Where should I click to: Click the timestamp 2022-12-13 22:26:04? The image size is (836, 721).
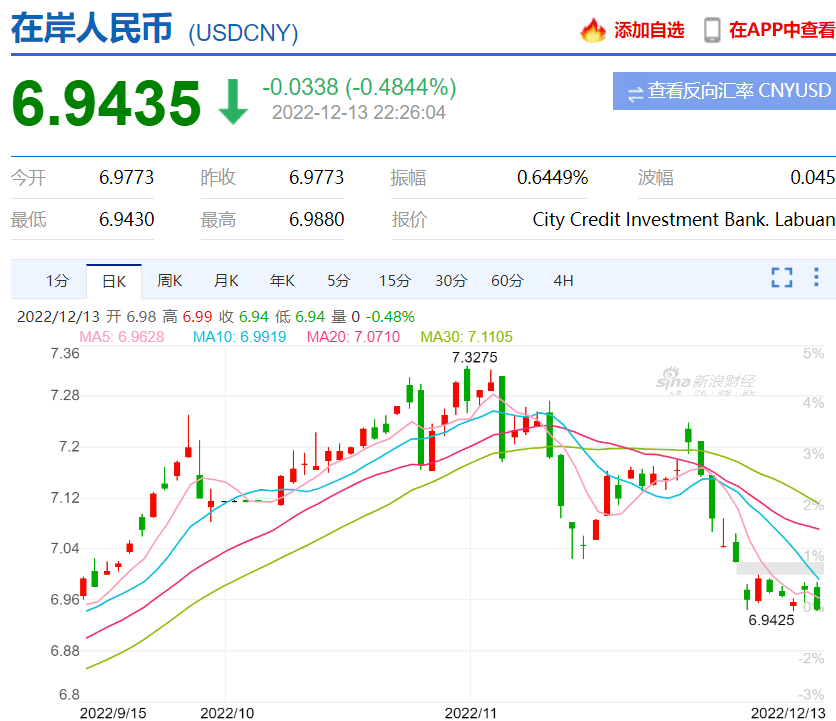[359, 113]
